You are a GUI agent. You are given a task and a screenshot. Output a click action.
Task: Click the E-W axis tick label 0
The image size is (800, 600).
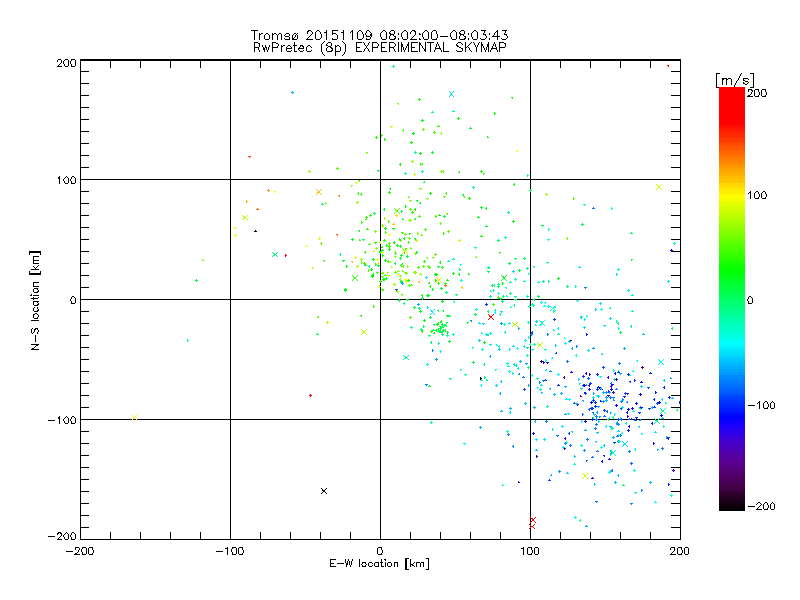pyautogui.click(x=380, y=551)
